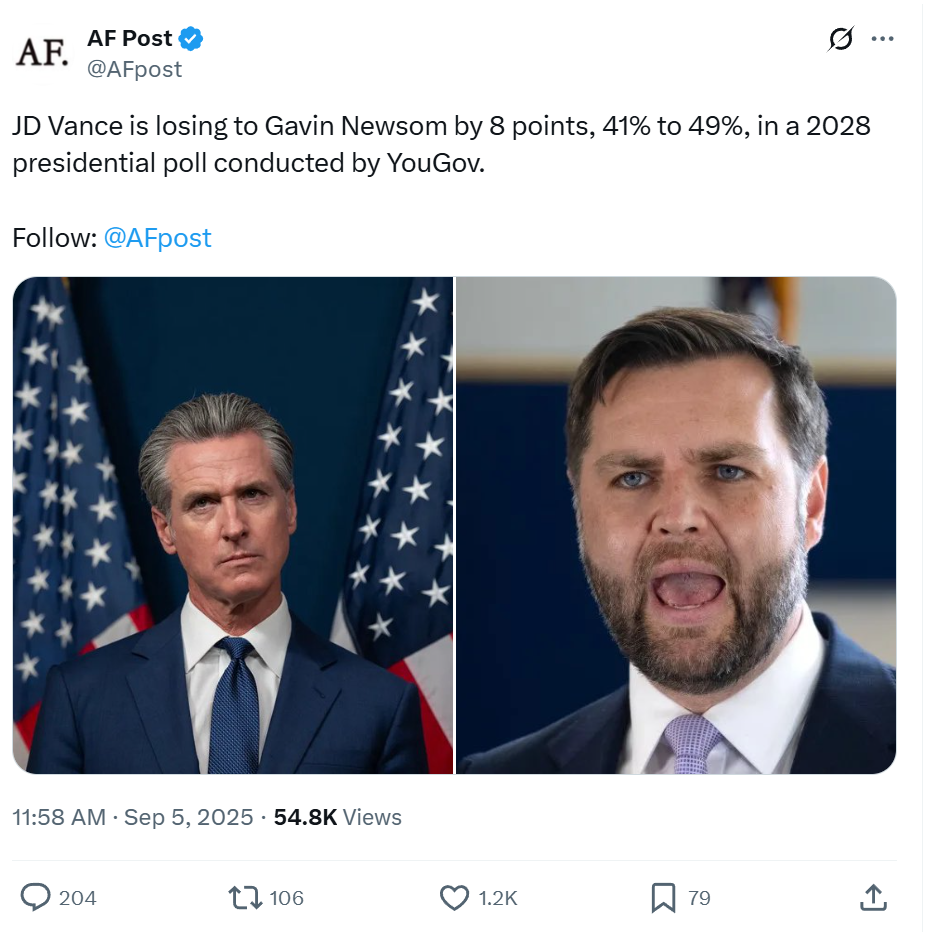
Task: Click the Grok icon beside the menu
Action: coord(841,39)
